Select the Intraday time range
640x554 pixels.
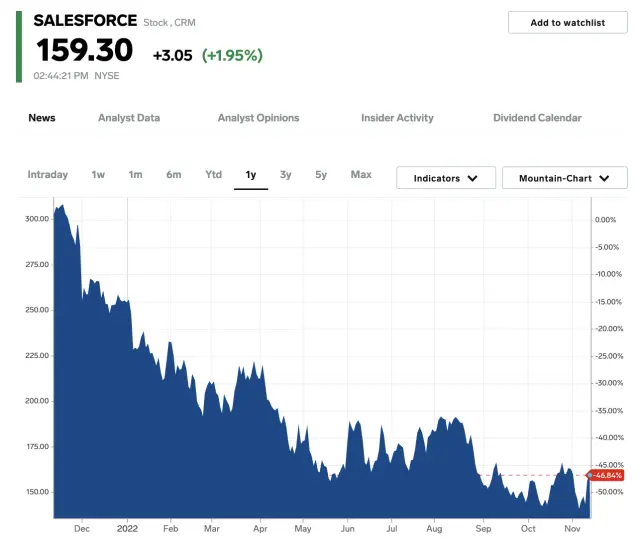coord(48,175)
